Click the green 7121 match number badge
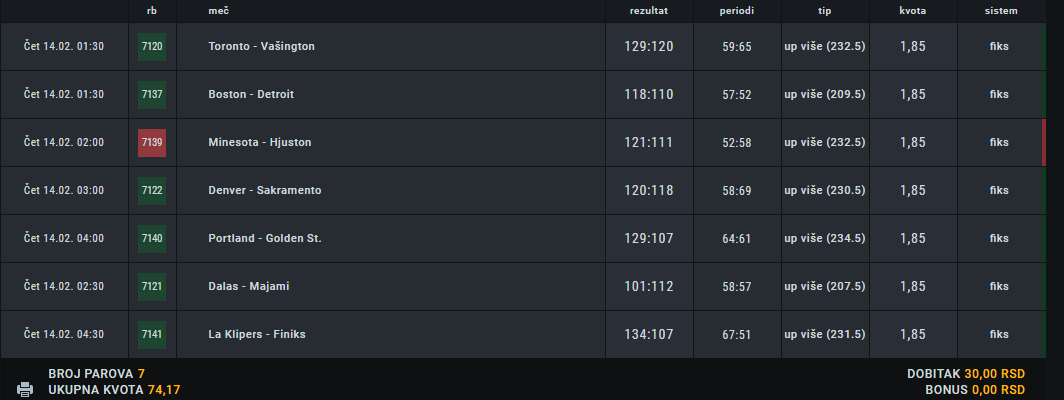The width and height of the screenshot is (1064, 400). [x=152, y=287]
